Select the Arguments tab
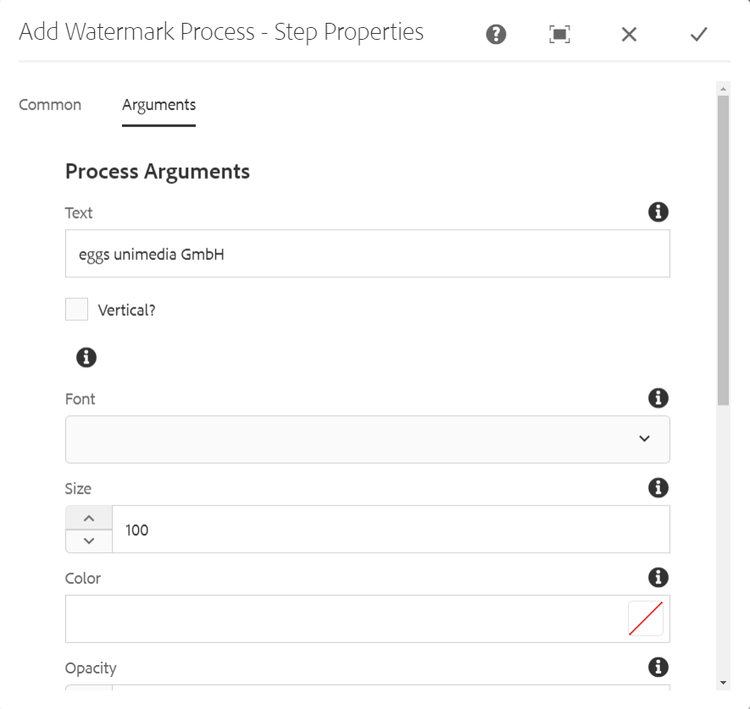 click(159, 105)
